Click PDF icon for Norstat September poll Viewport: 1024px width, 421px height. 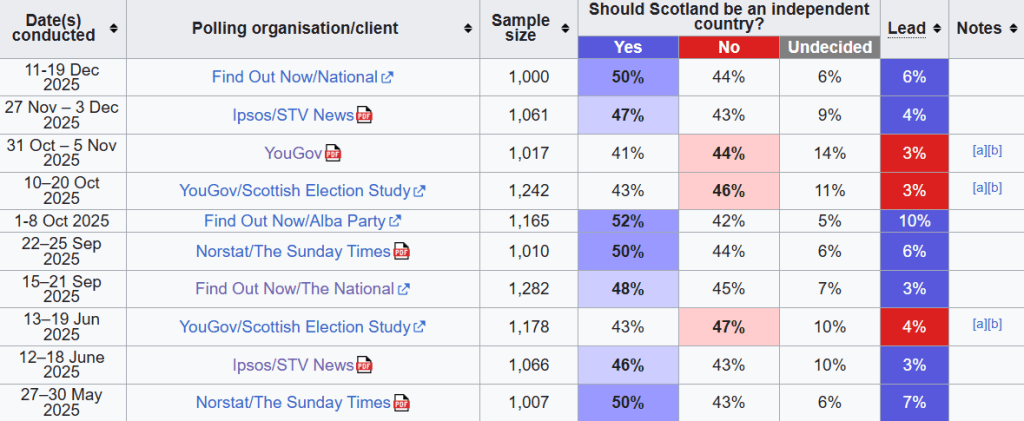tap(400, 251)
